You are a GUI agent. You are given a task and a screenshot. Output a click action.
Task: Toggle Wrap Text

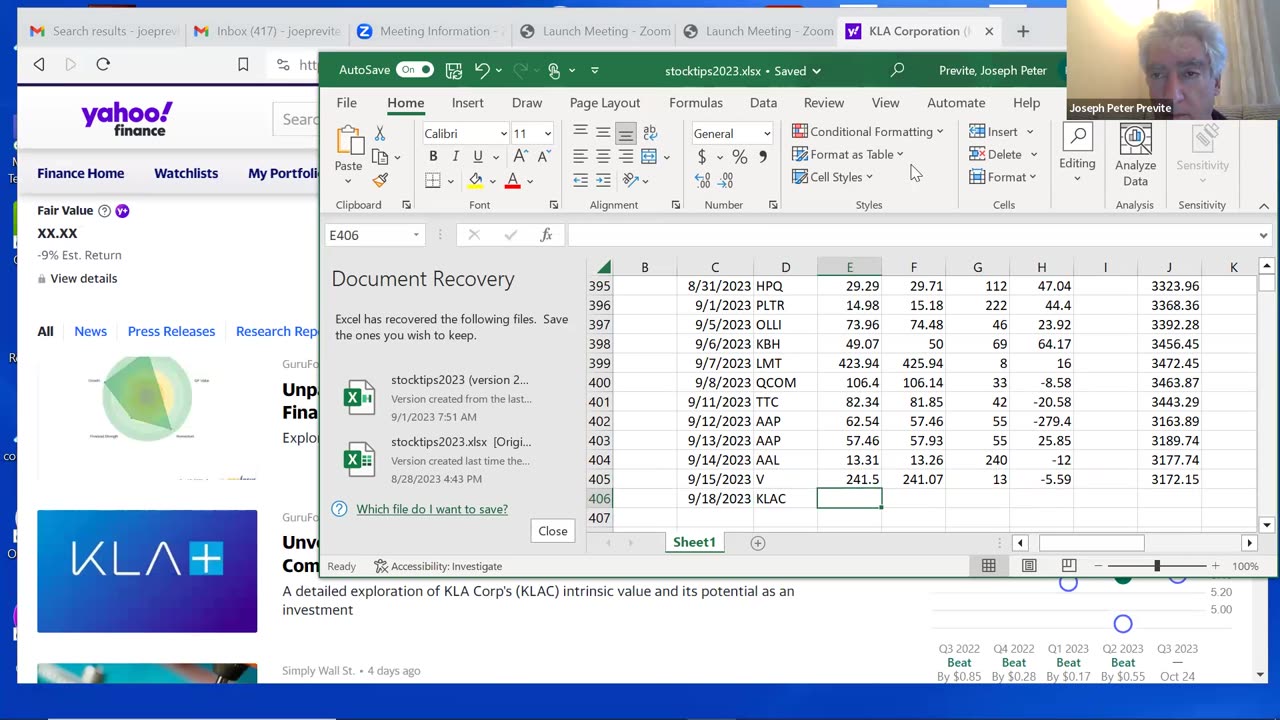coord(650,132)
